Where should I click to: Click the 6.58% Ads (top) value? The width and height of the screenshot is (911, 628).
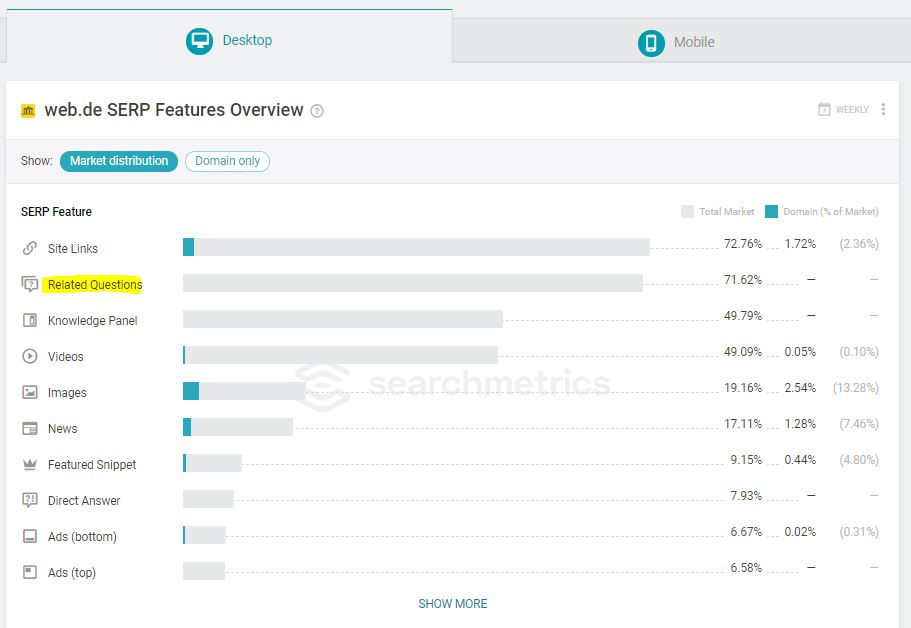pos(746,568)
